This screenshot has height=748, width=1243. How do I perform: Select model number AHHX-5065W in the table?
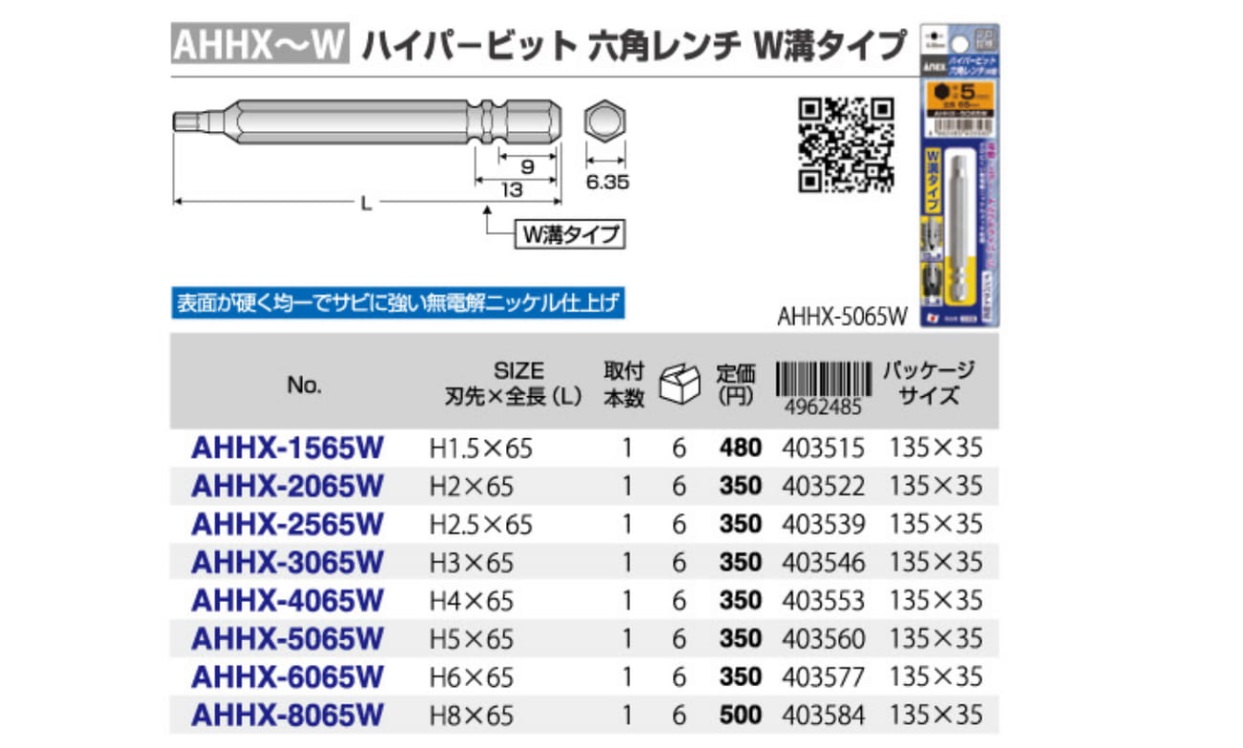pos(287,638)
